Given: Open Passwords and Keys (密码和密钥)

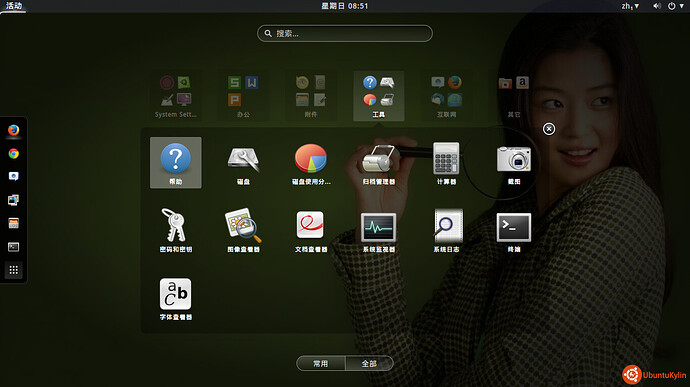Looking at the screenshot, I should click(x=176, y=230).
